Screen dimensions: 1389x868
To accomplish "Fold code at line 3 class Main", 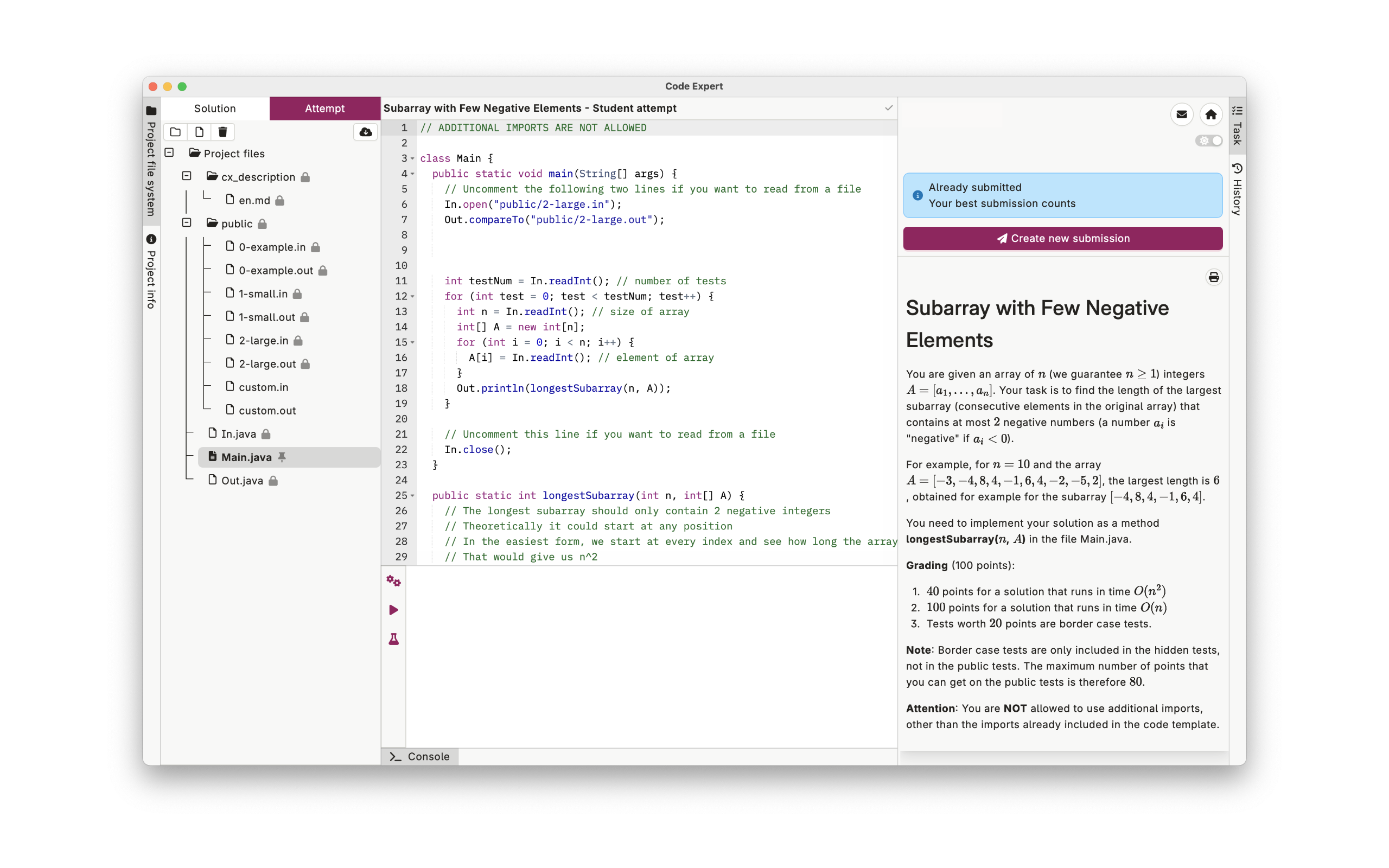I will 412,158.
